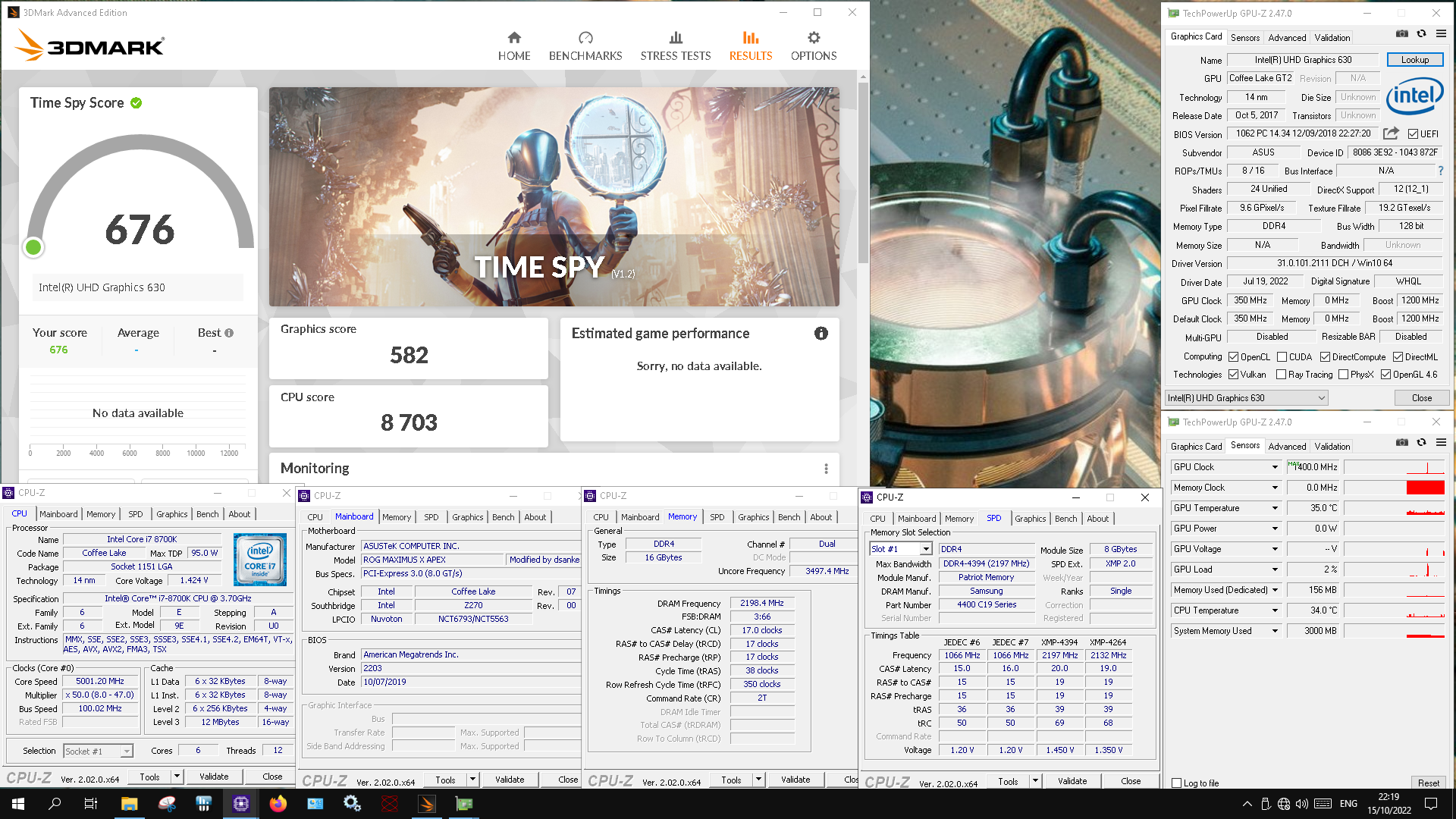Open the Slot #1 memory slot dropdown
The width and height of the screenshot is (1456, 819).
coord(901,549)
